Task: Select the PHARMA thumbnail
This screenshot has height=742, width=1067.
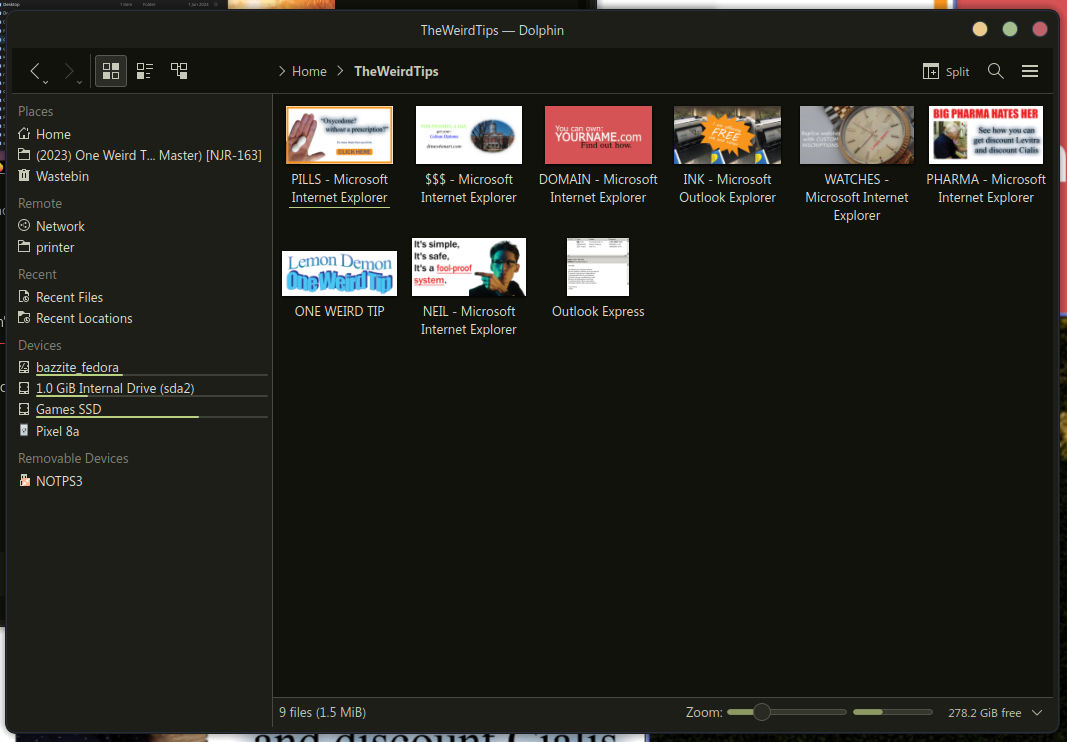Action: coord(986,135)
